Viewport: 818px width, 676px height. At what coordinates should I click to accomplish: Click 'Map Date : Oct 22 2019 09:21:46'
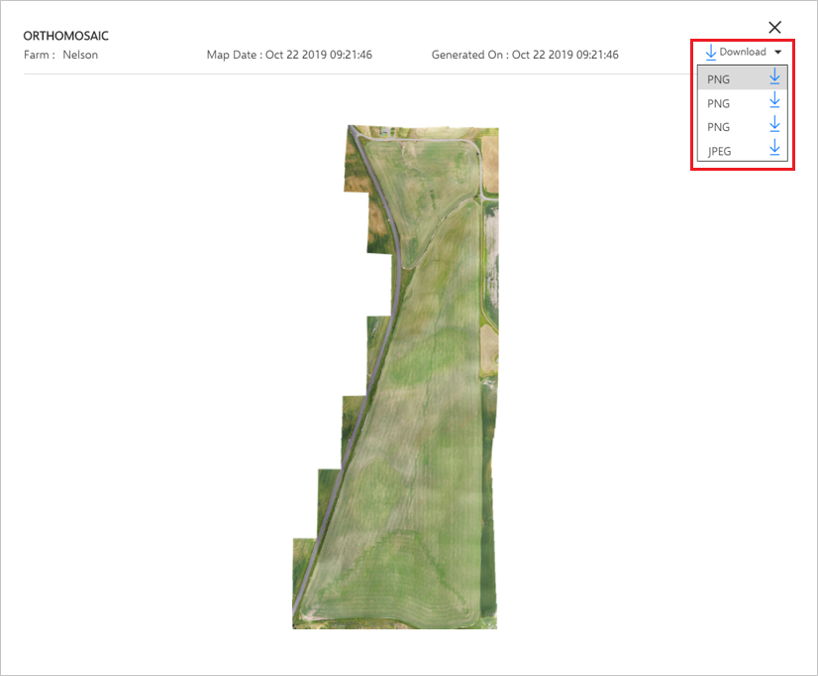tap(290, 55)
